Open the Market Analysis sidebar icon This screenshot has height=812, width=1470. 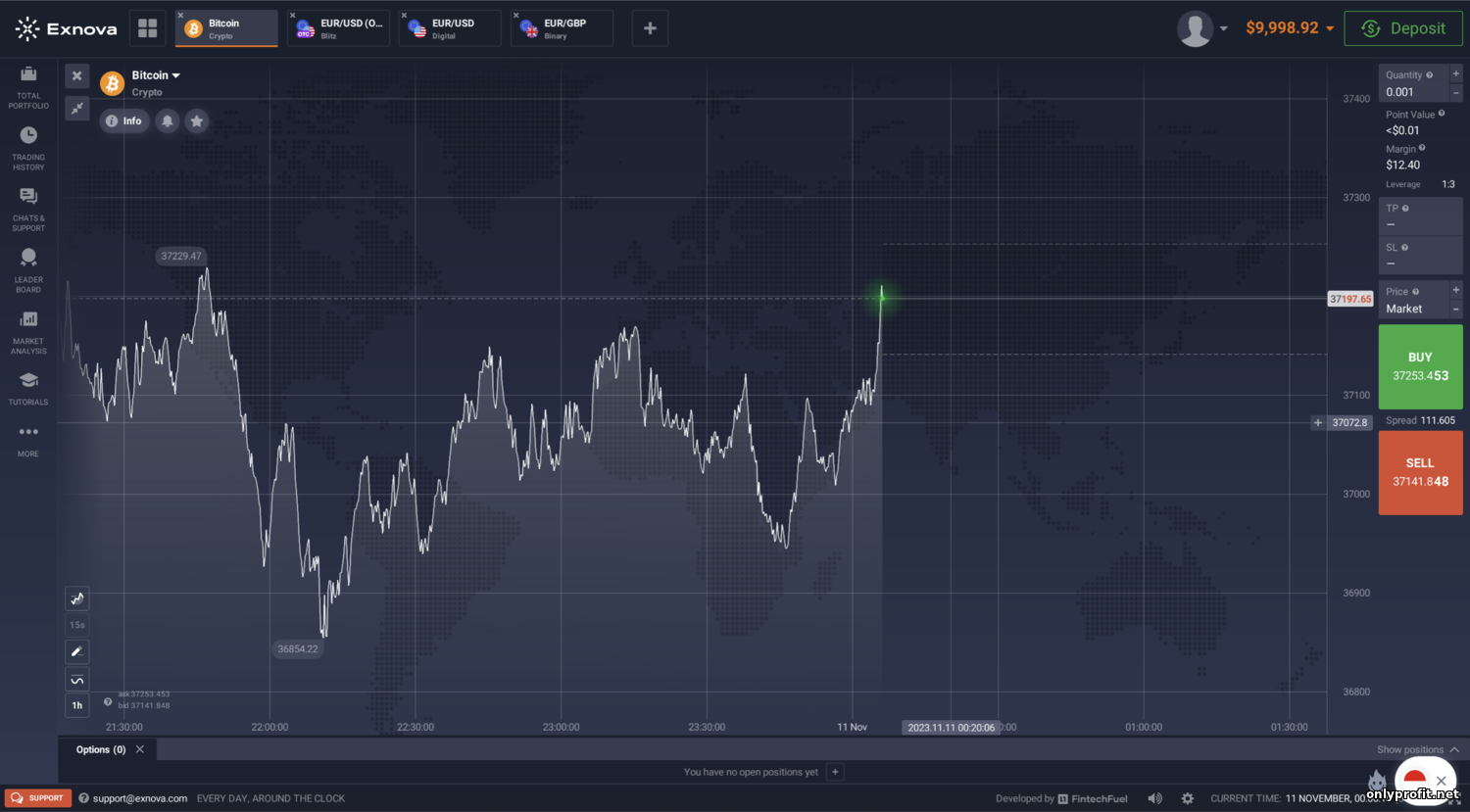tap(28, 331)
